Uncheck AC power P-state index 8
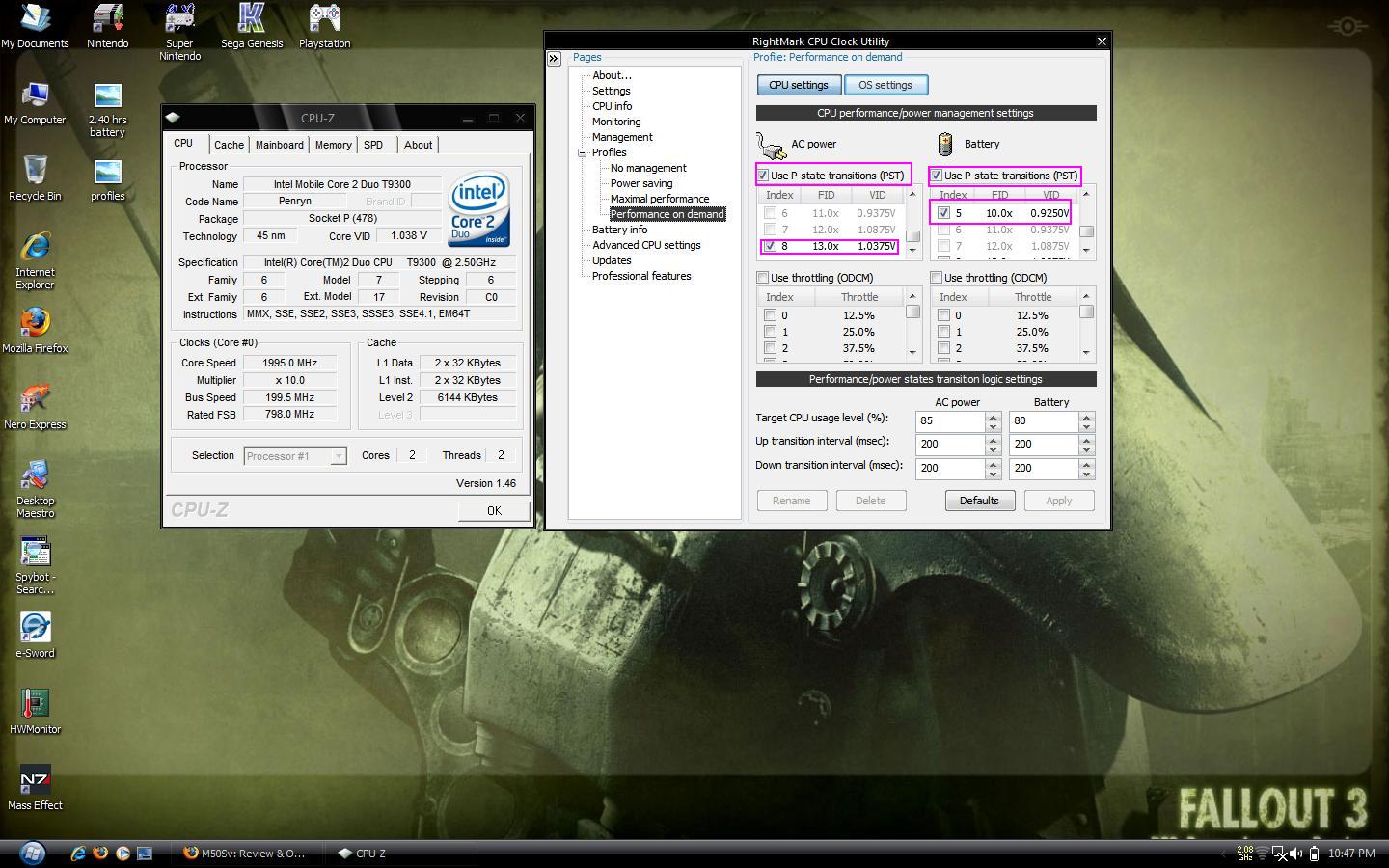 (x=770, y=246)
